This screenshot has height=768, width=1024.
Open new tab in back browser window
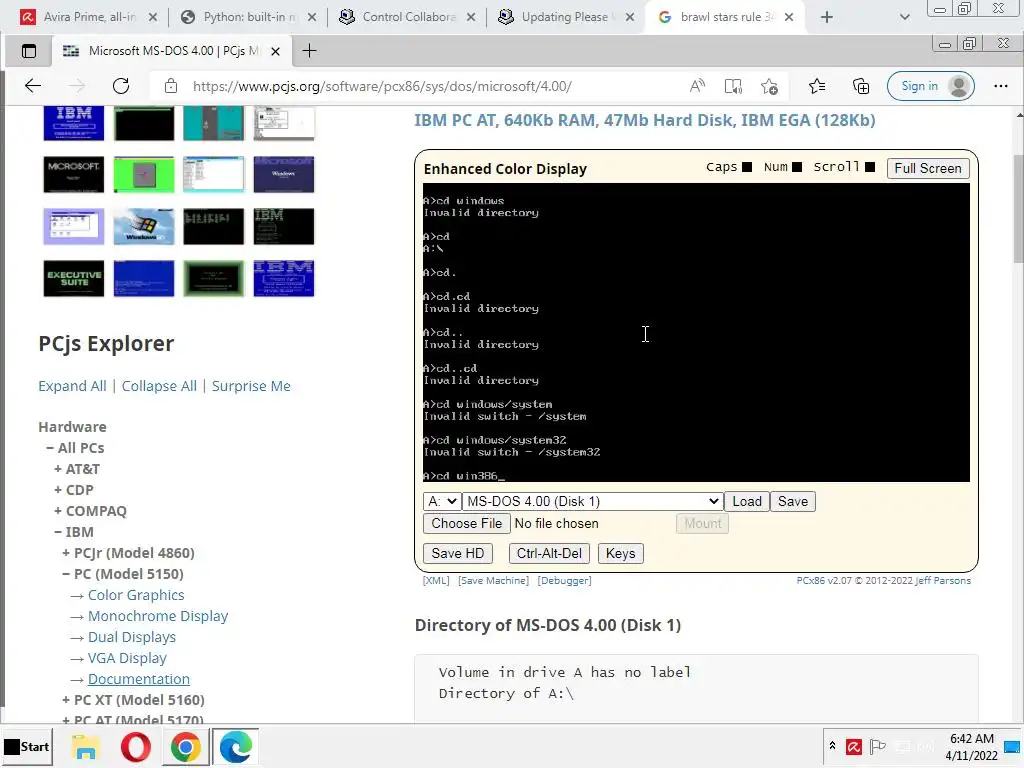point(827,17)
